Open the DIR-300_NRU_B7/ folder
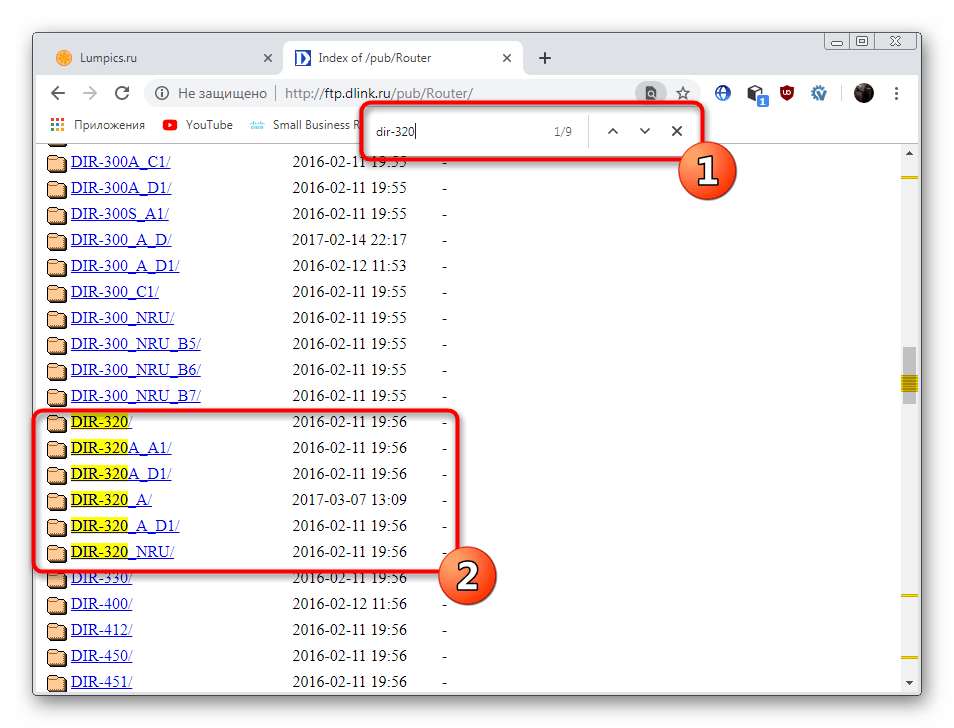954x728 pixels. (x=136, y=396)
